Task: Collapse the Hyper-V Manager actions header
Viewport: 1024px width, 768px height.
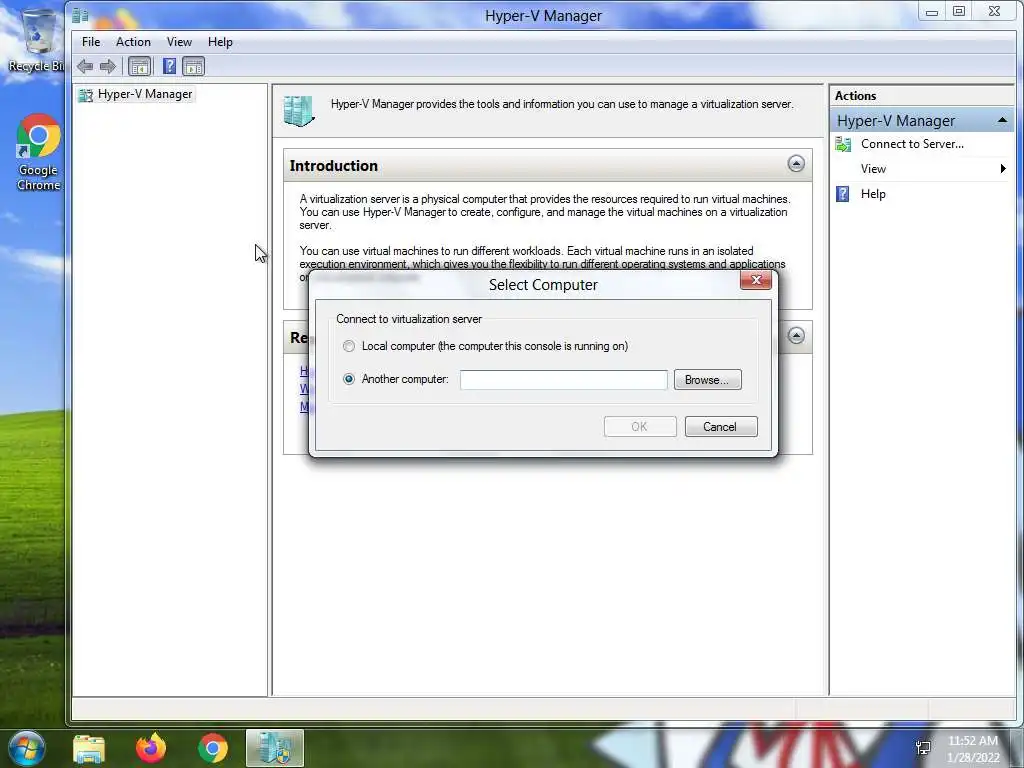Action: coord(1002,121)
